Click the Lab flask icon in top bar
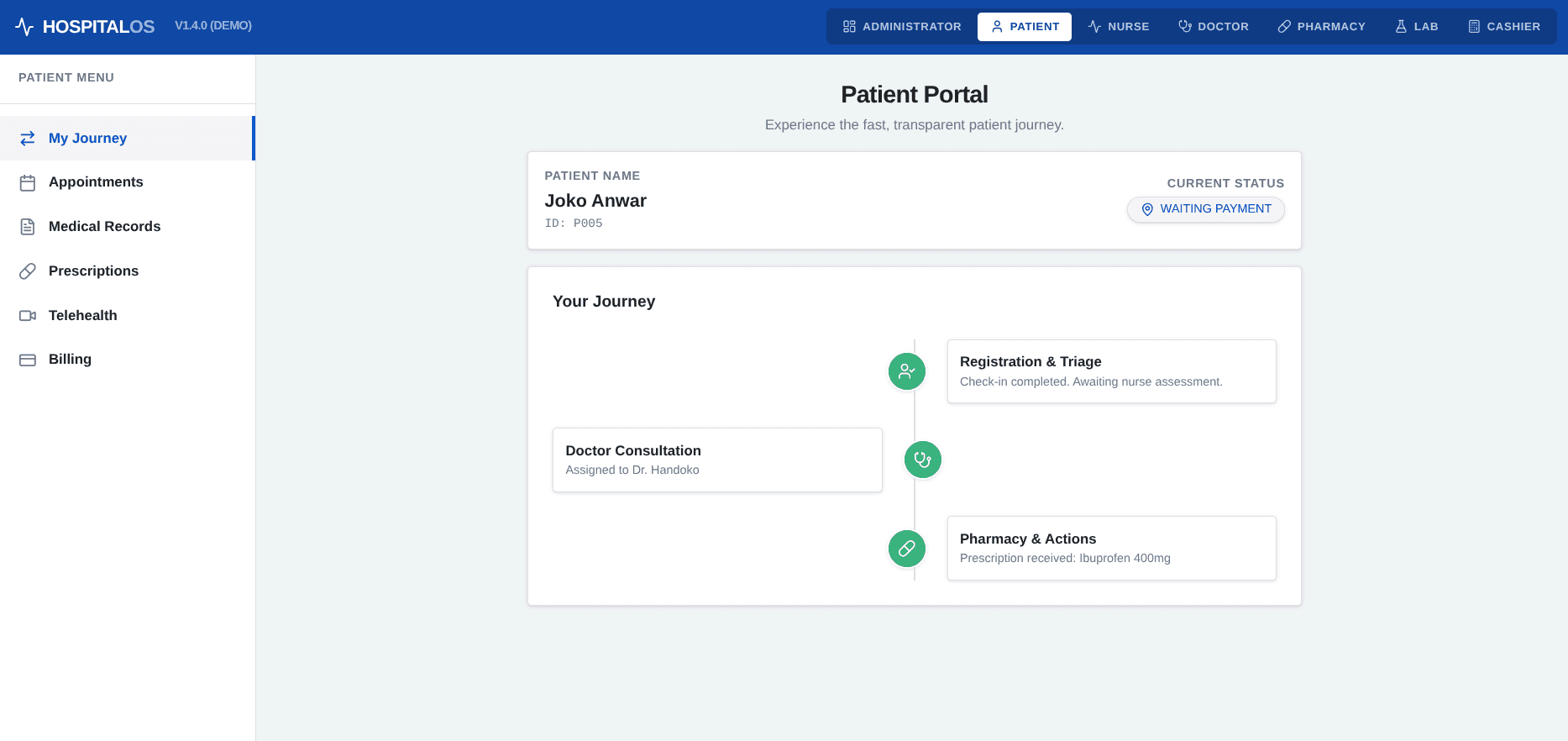Viewport: 1568px width, 741px height. click(x=1401, y=27)
